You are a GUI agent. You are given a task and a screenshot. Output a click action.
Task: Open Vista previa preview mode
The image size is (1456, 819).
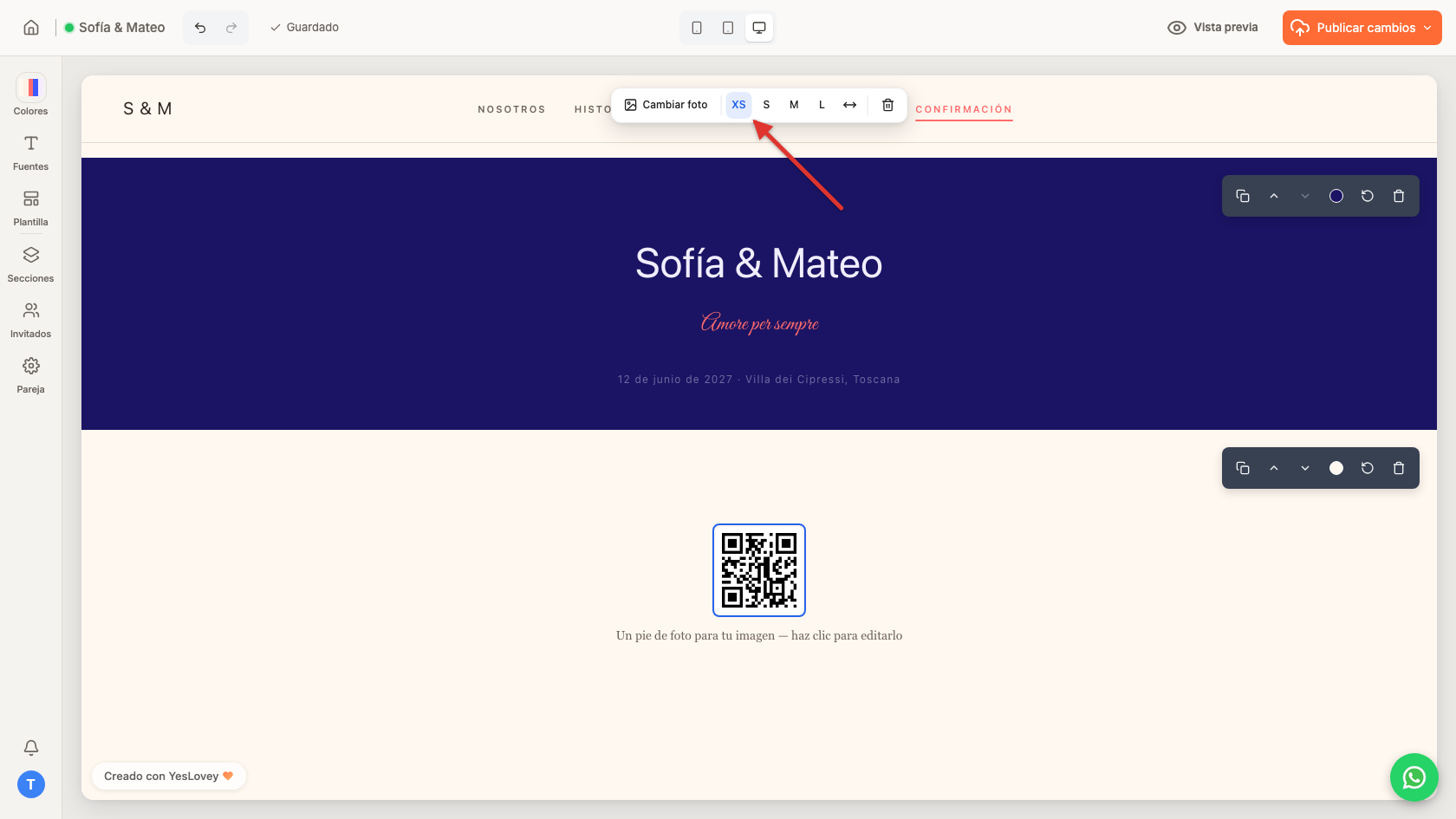[1212, 28]
